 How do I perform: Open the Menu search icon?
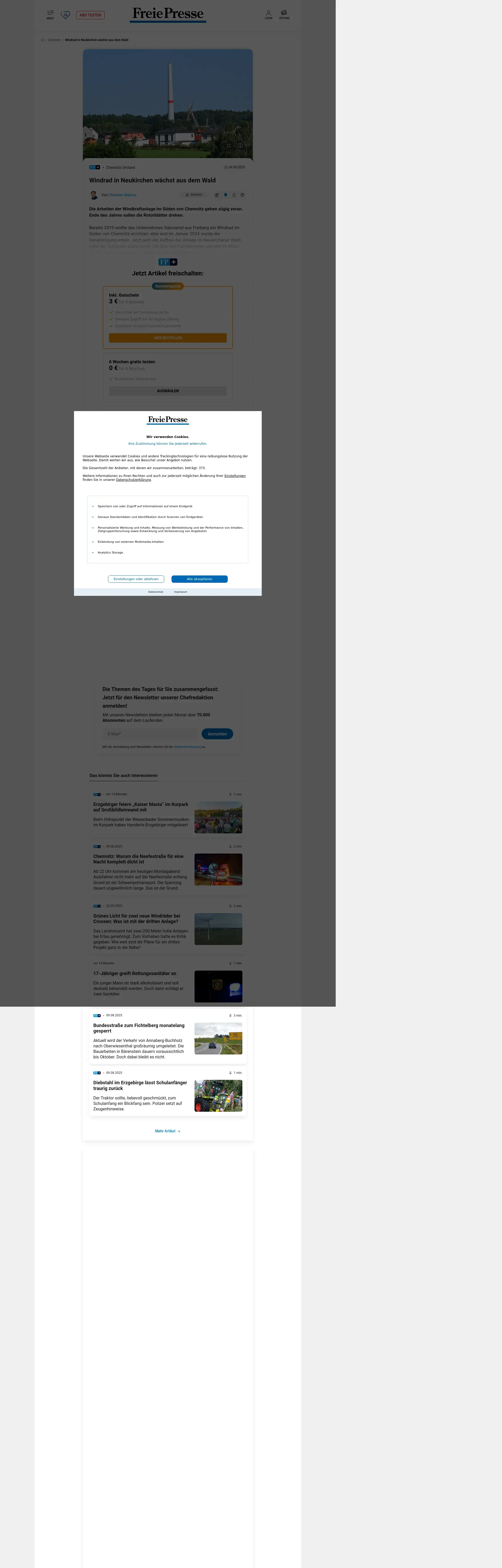(x=50, y=13)
